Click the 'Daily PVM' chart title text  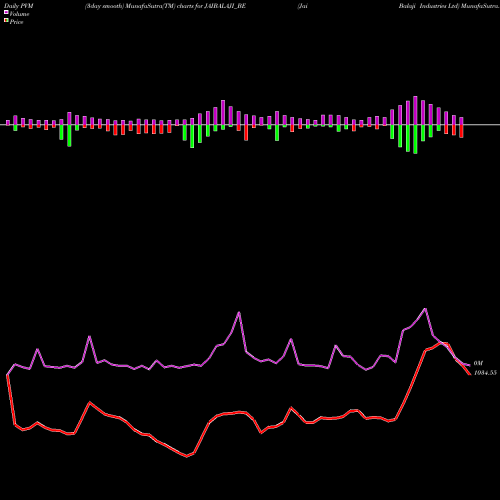point(19,6)
